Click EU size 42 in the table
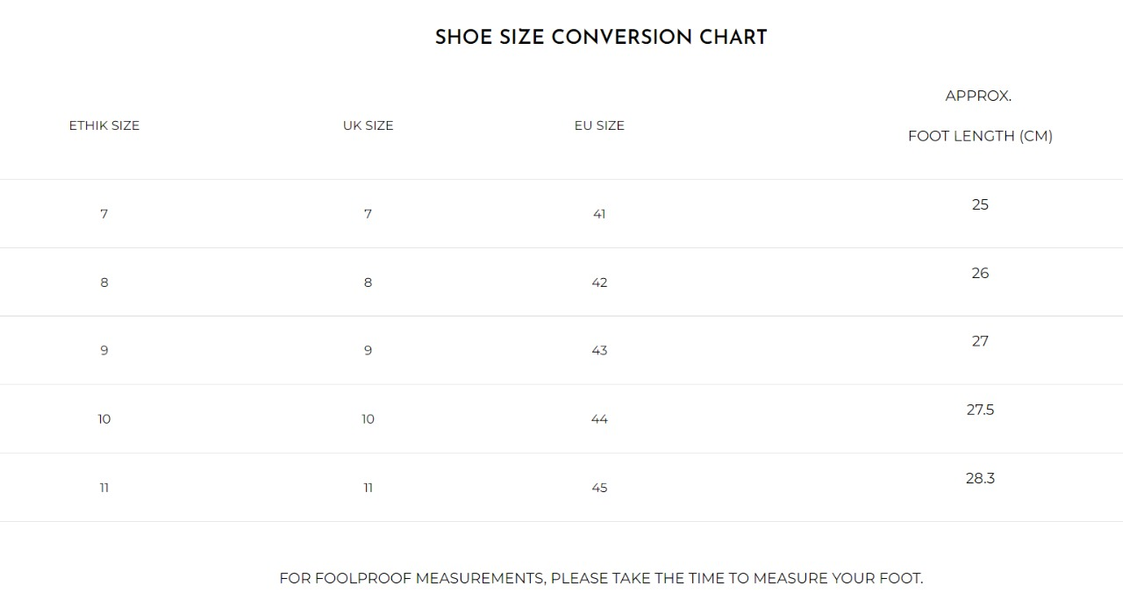 (599, 283)
